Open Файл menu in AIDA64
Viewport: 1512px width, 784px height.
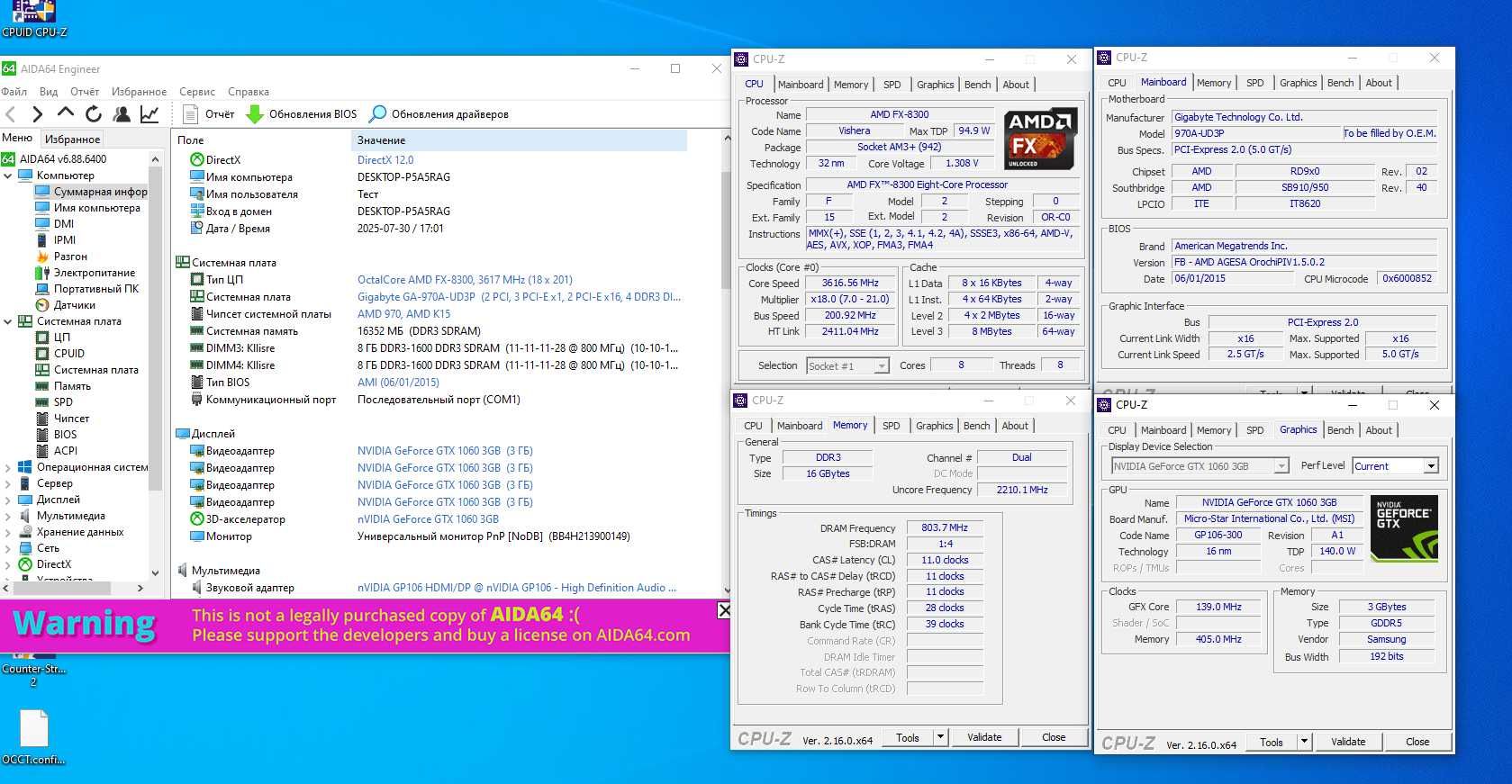click(14, 92)
